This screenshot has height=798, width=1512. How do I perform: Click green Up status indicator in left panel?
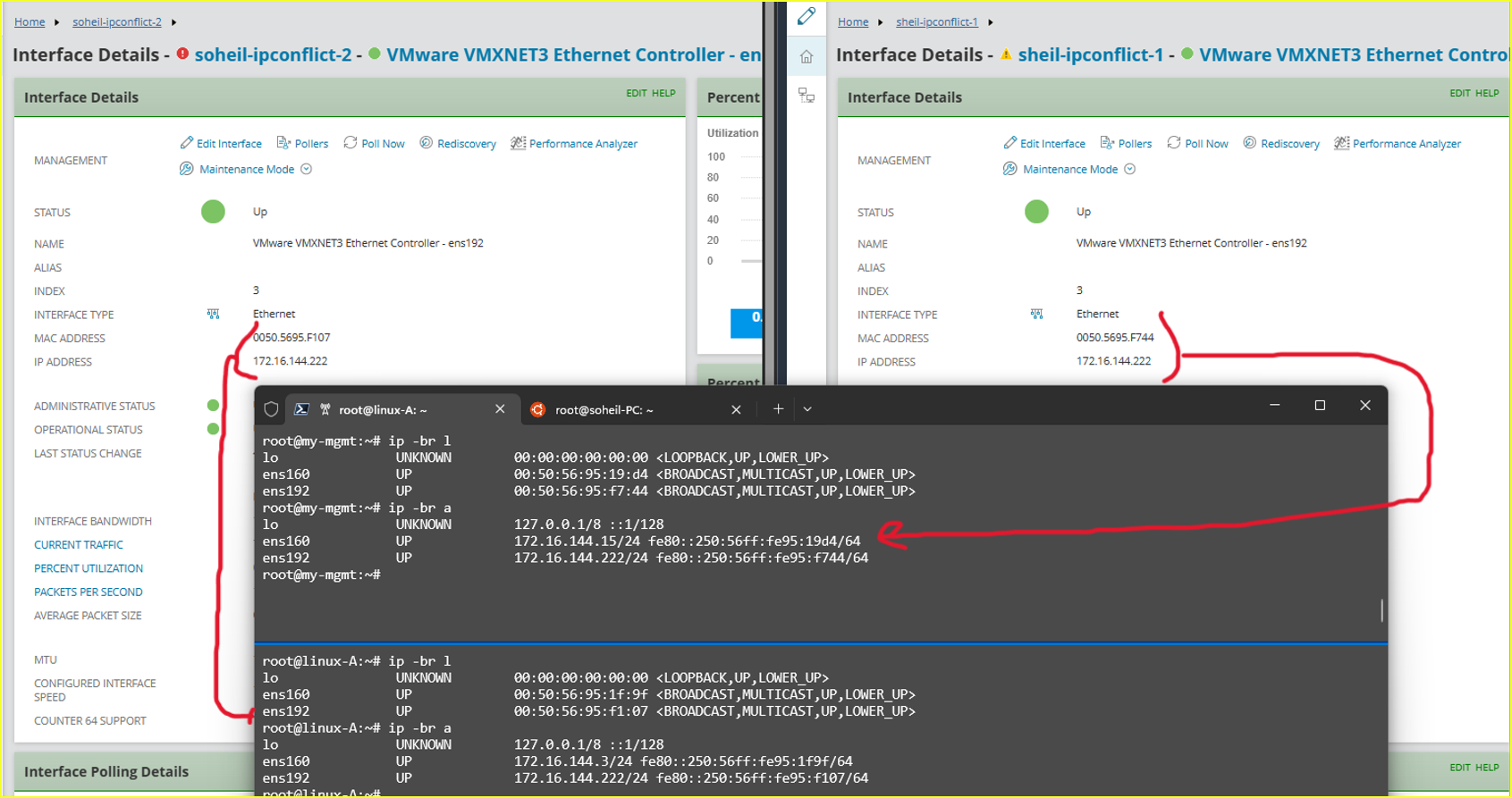[x=213, y=212]
